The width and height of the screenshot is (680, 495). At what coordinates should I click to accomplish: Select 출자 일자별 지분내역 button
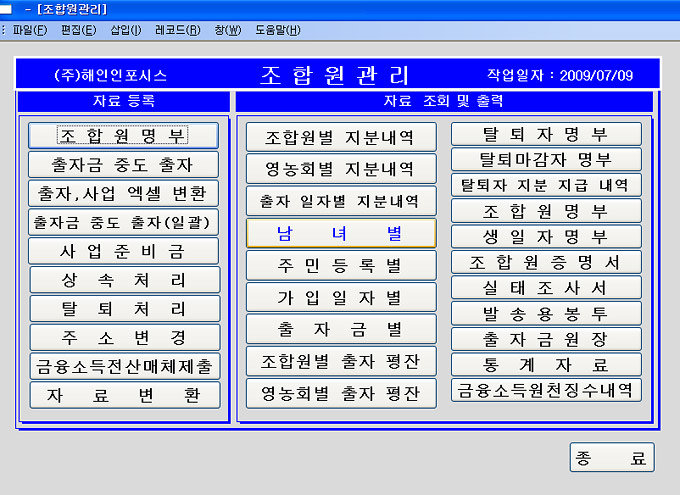pyautogui.click(x=341, y=201)
